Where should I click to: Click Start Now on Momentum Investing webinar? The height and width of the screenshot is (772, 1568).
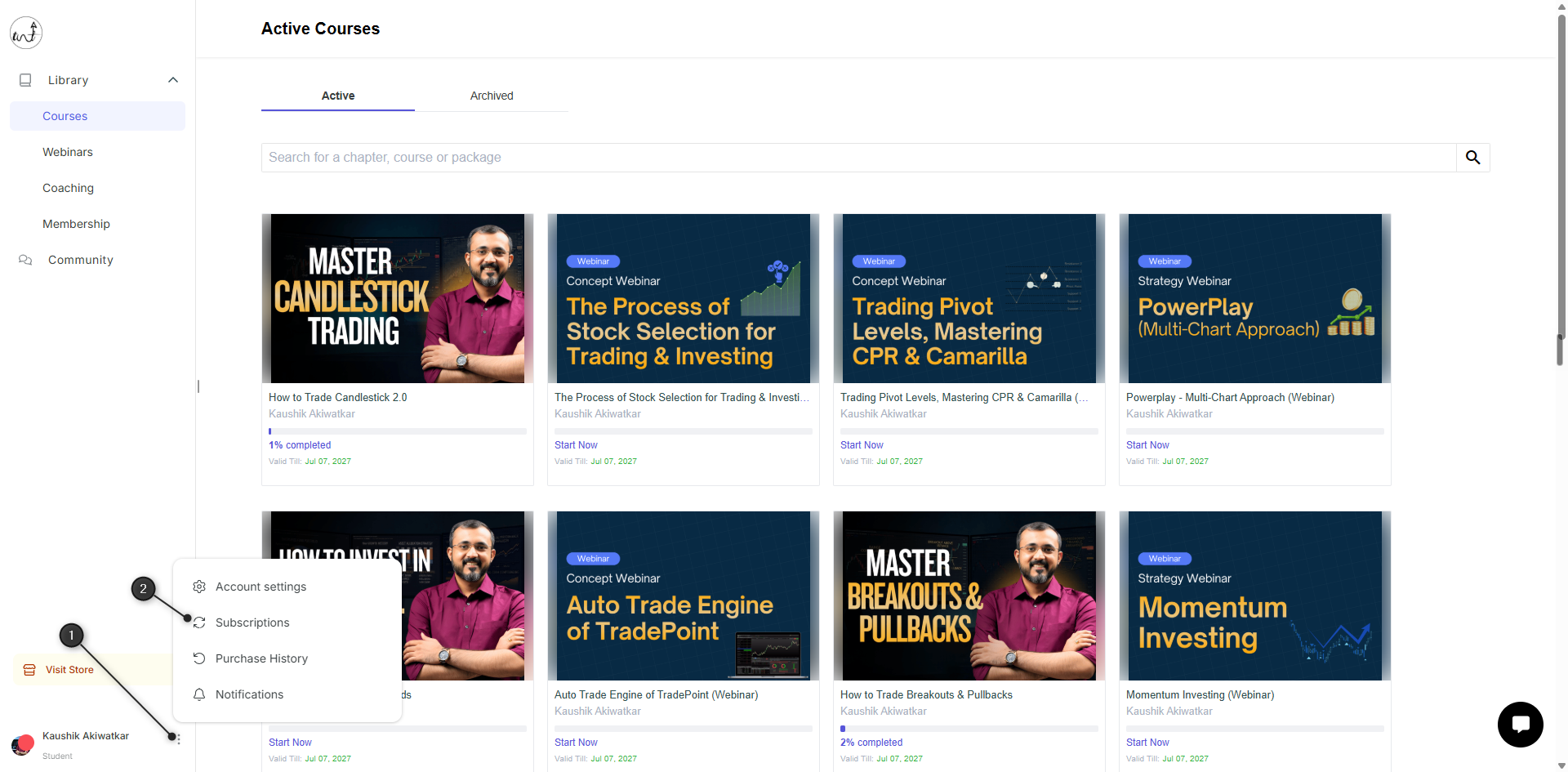pyautogui.click(x=1147, y=743)
